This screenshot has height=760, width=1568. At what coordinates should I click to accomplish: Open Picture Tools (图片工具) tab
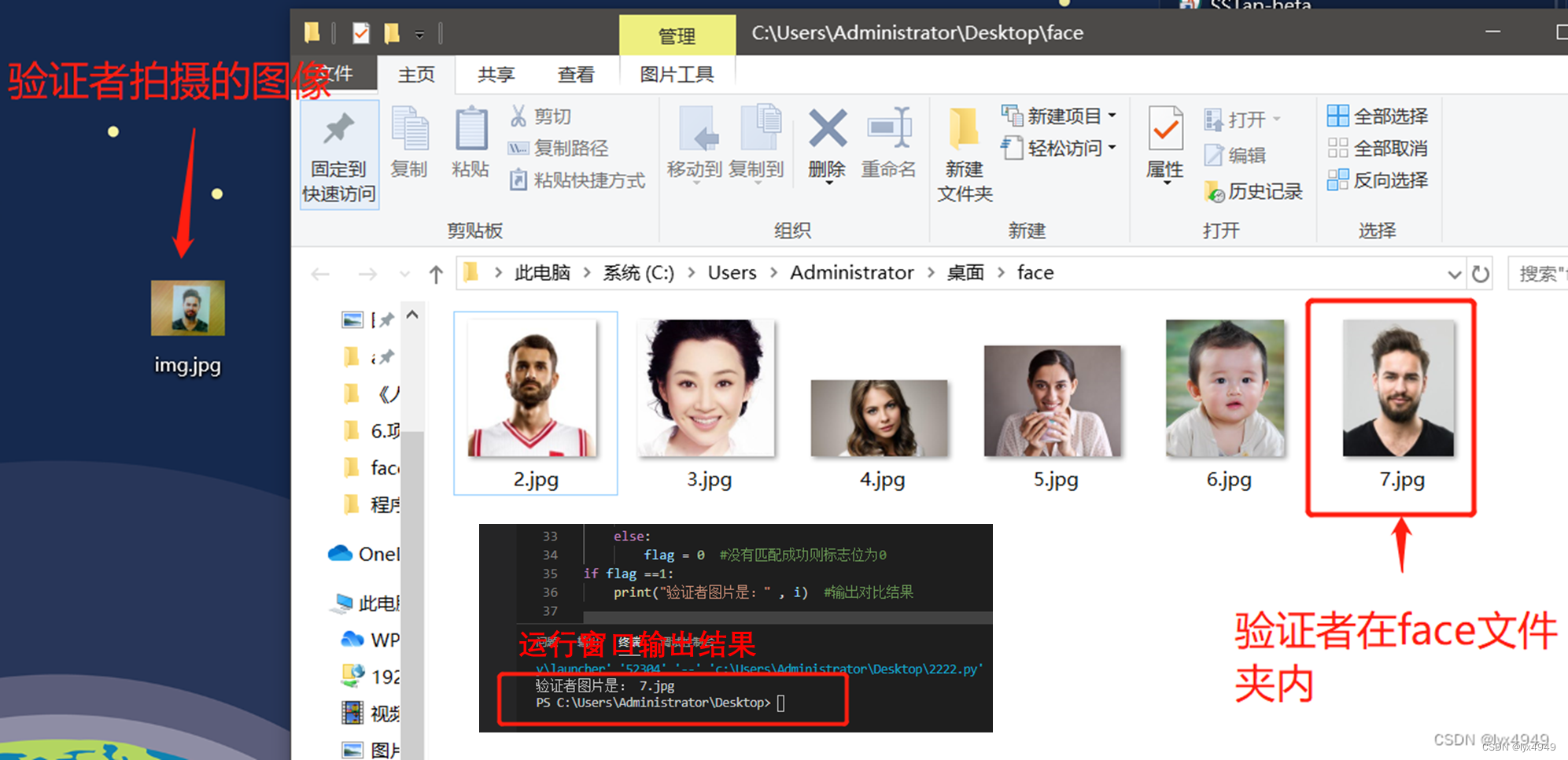coord(677,75)
